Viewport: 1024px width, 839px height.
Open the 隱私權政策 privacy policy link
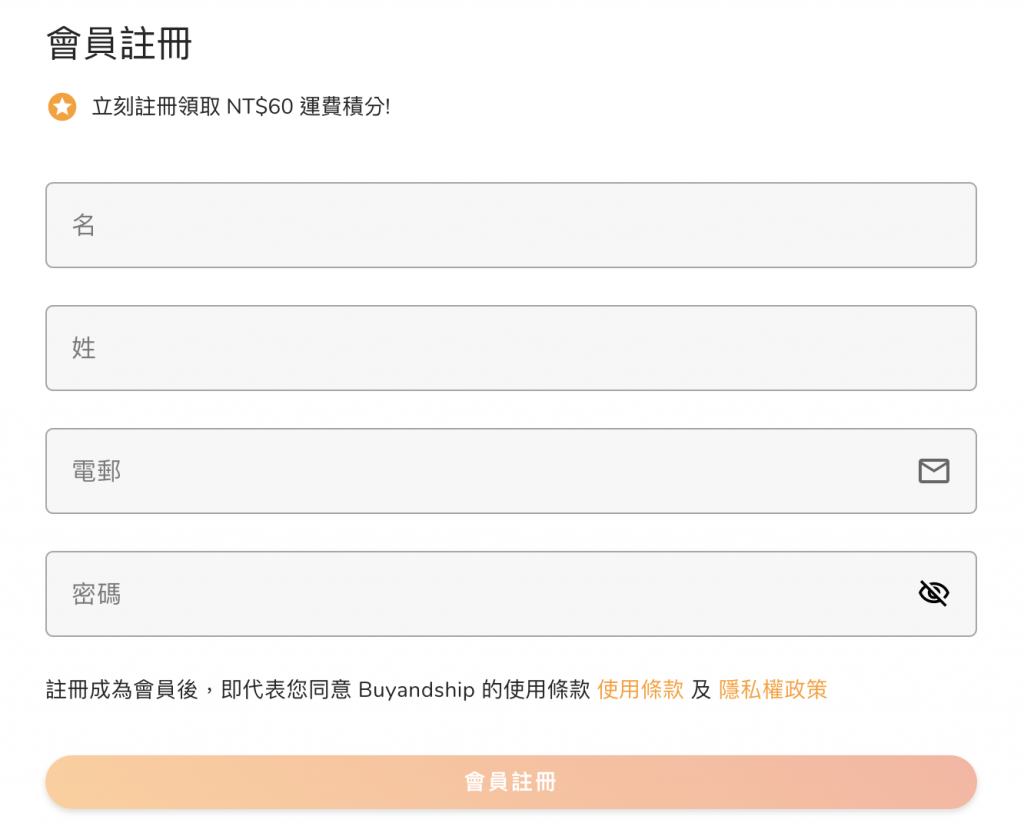[x=773, y=690]
